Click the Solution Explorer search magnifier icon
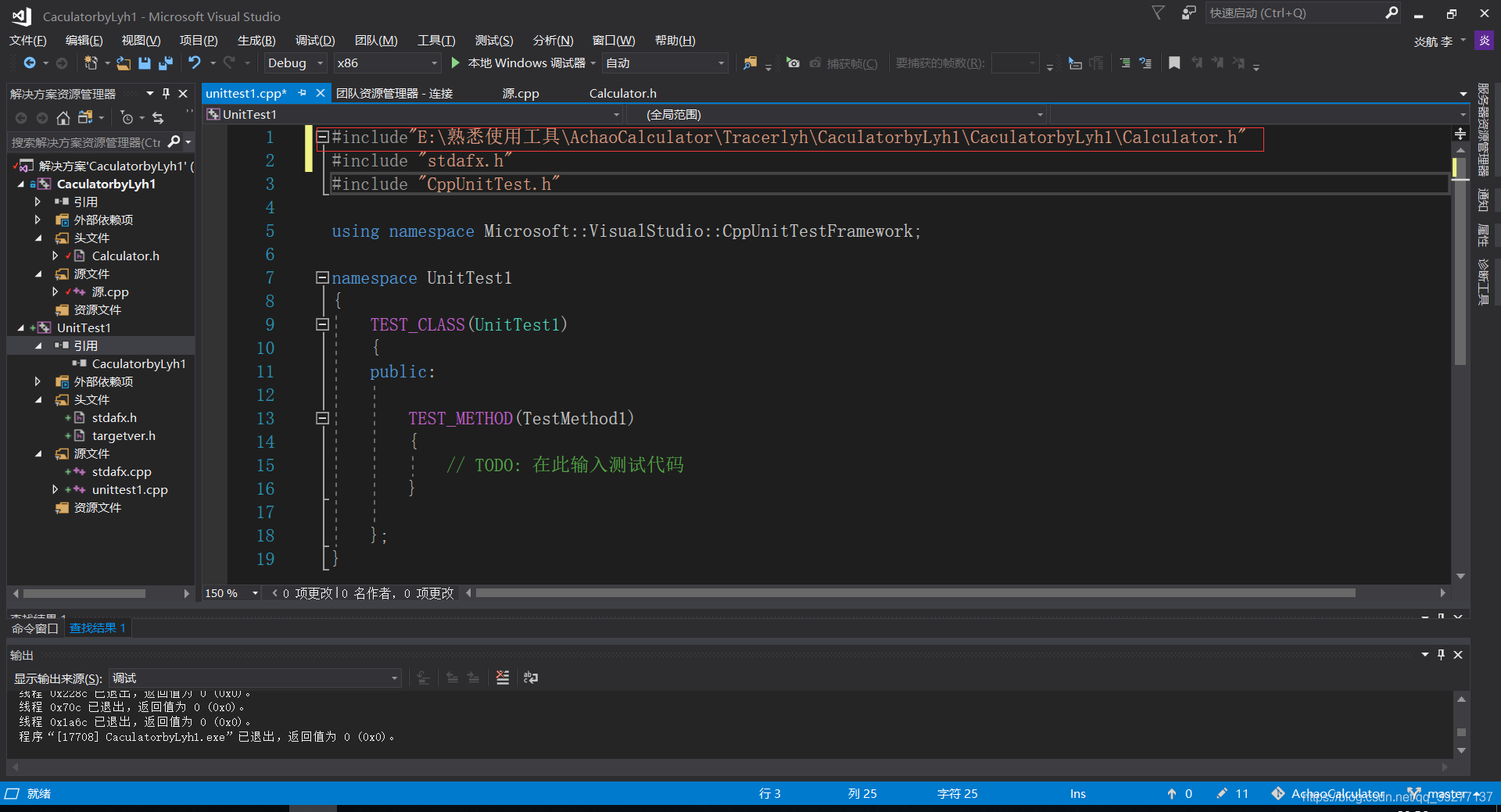This screenshot has width=1501, height=812. 174,141
